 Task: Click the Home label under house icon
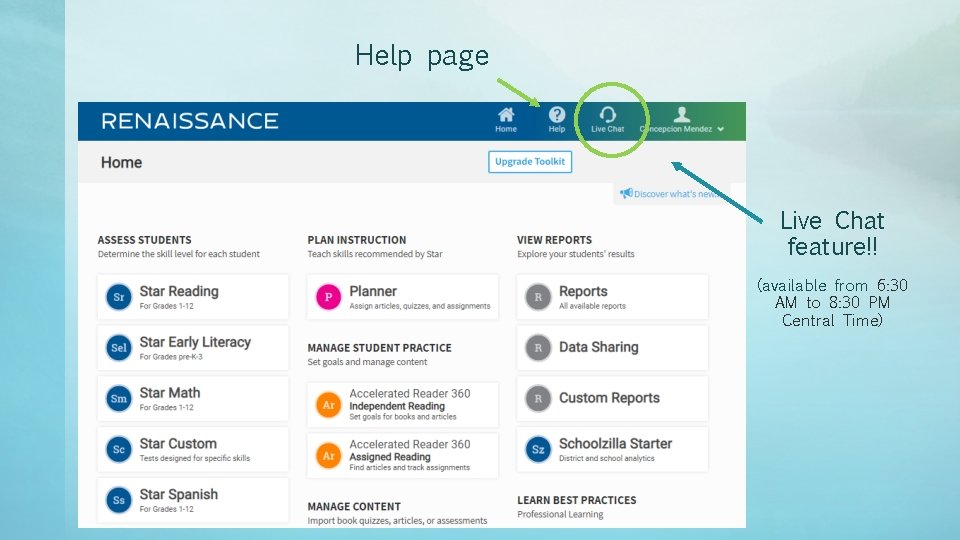click(506, 129)
